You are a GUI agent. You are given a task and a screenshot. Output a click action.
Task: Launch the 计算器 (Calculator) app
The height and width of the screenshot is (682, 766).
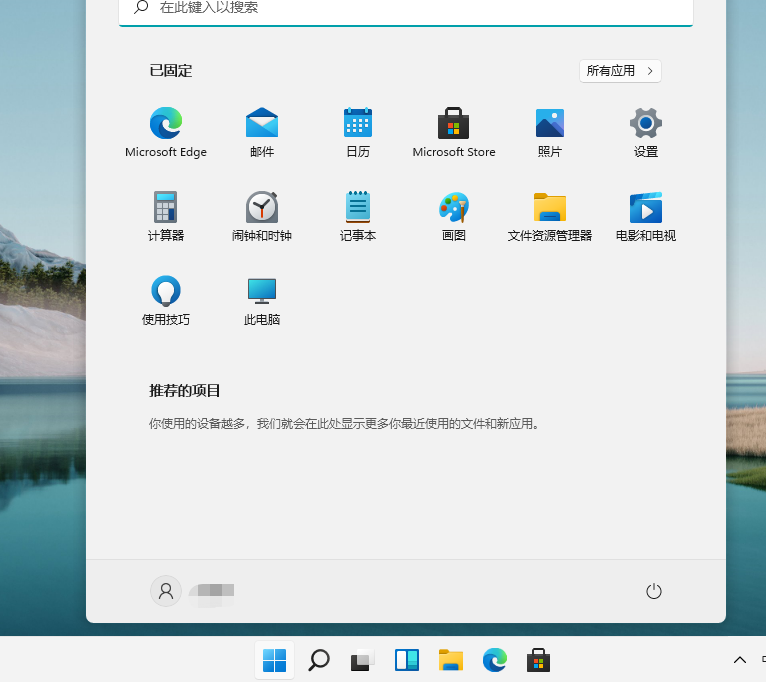pos(166,208)
